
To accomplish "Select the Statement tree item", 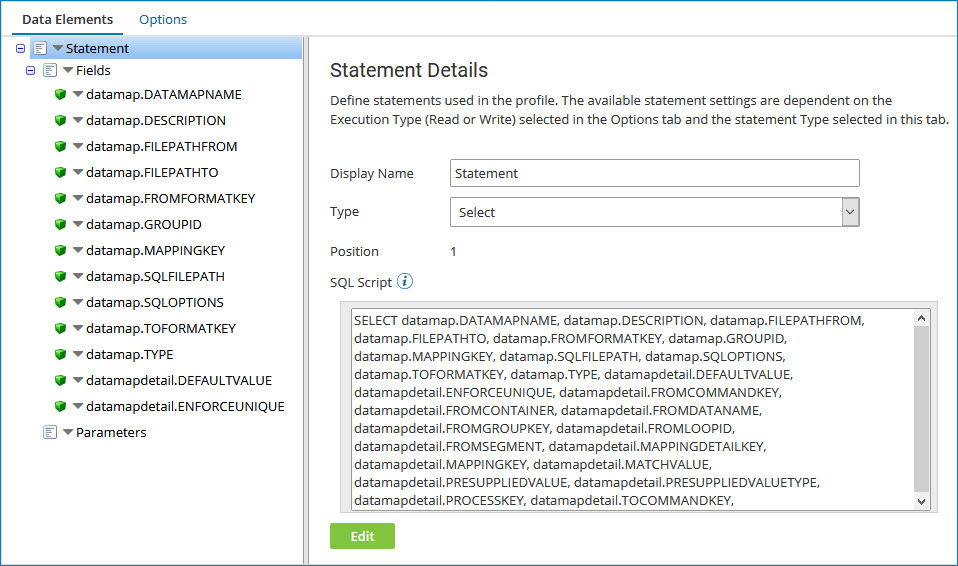I will pyautogui.click(x=97, y=48).
